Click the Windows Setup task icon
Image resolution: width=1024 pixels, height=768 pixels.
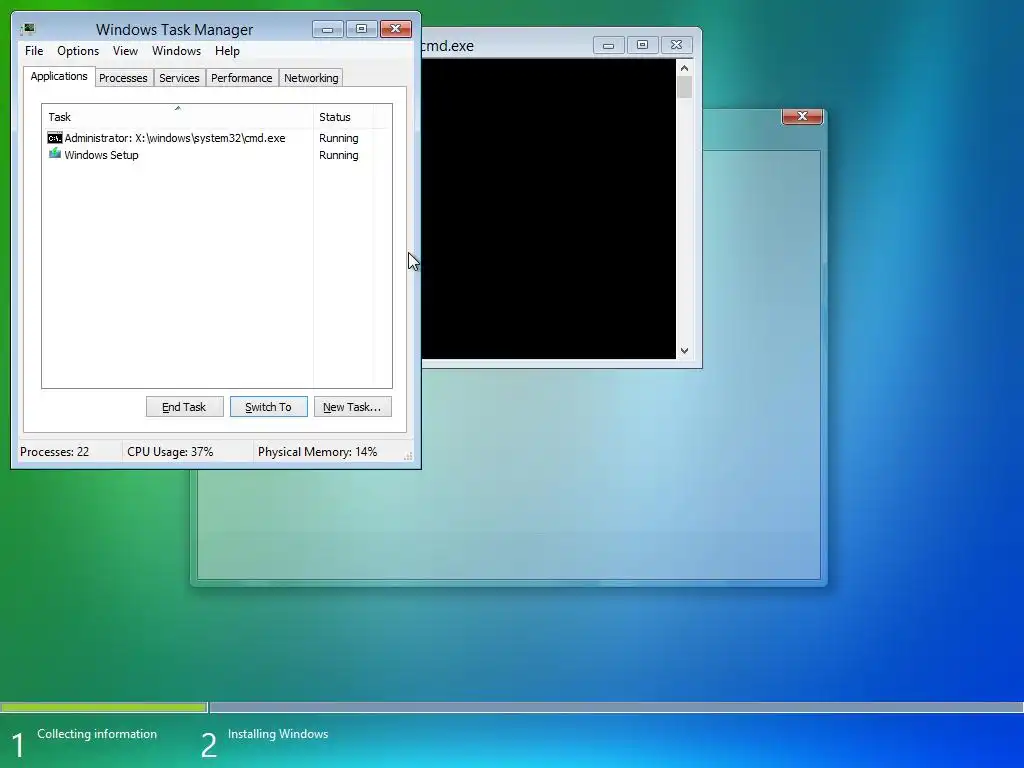55,154
